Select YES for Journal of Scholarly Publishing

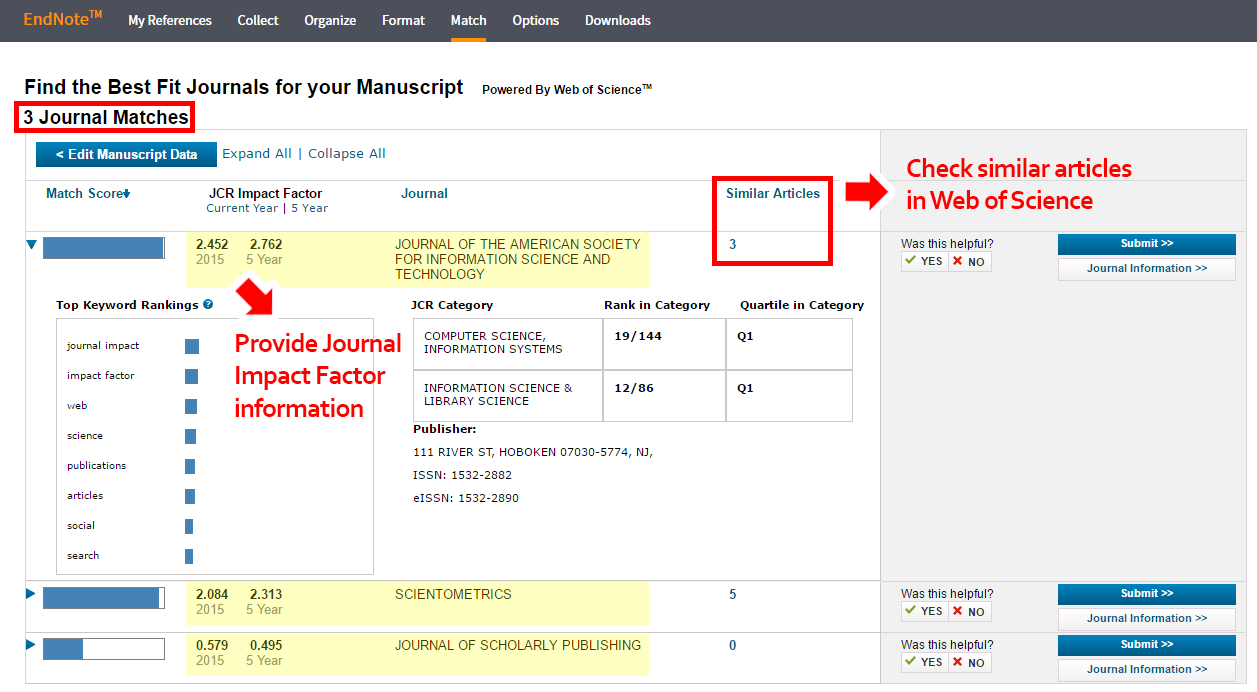coord(924,662)
